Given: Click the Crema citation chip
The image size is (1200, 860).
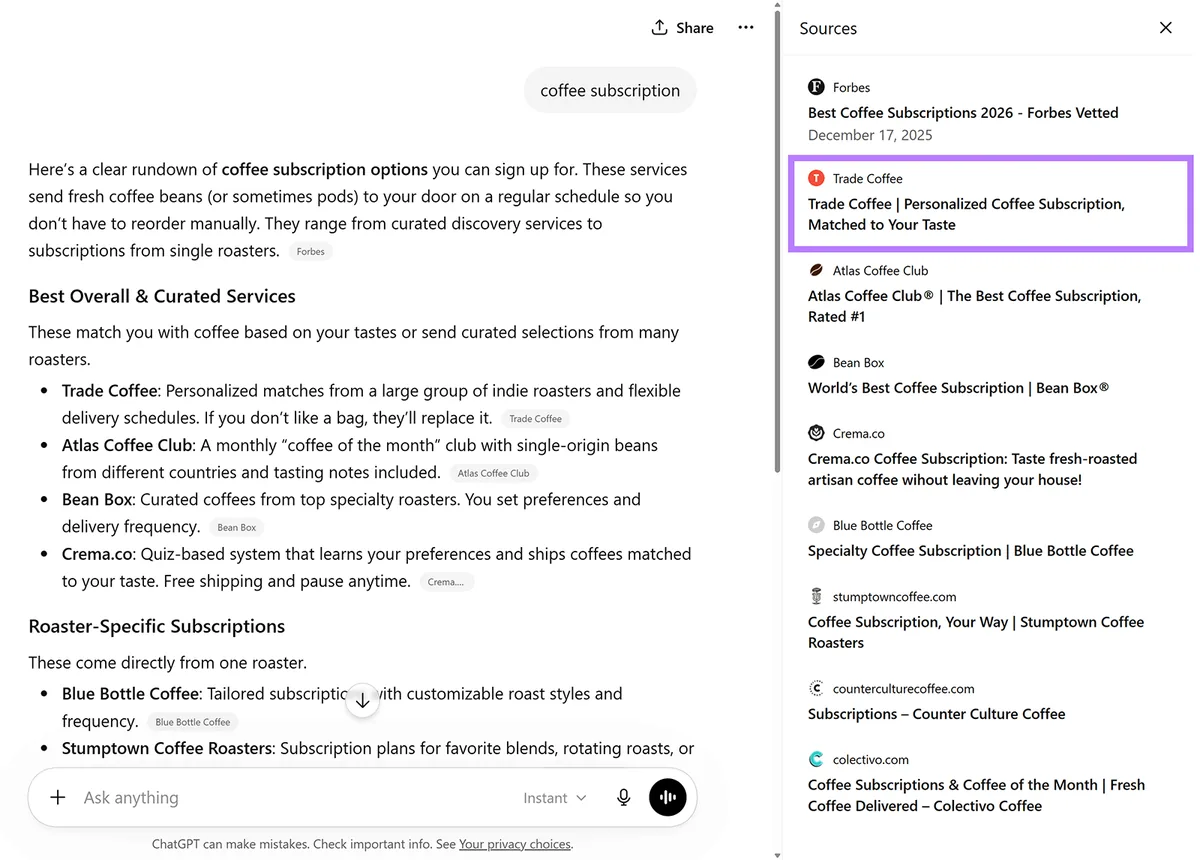Looking at the screenshot, I should click(446, 581).
